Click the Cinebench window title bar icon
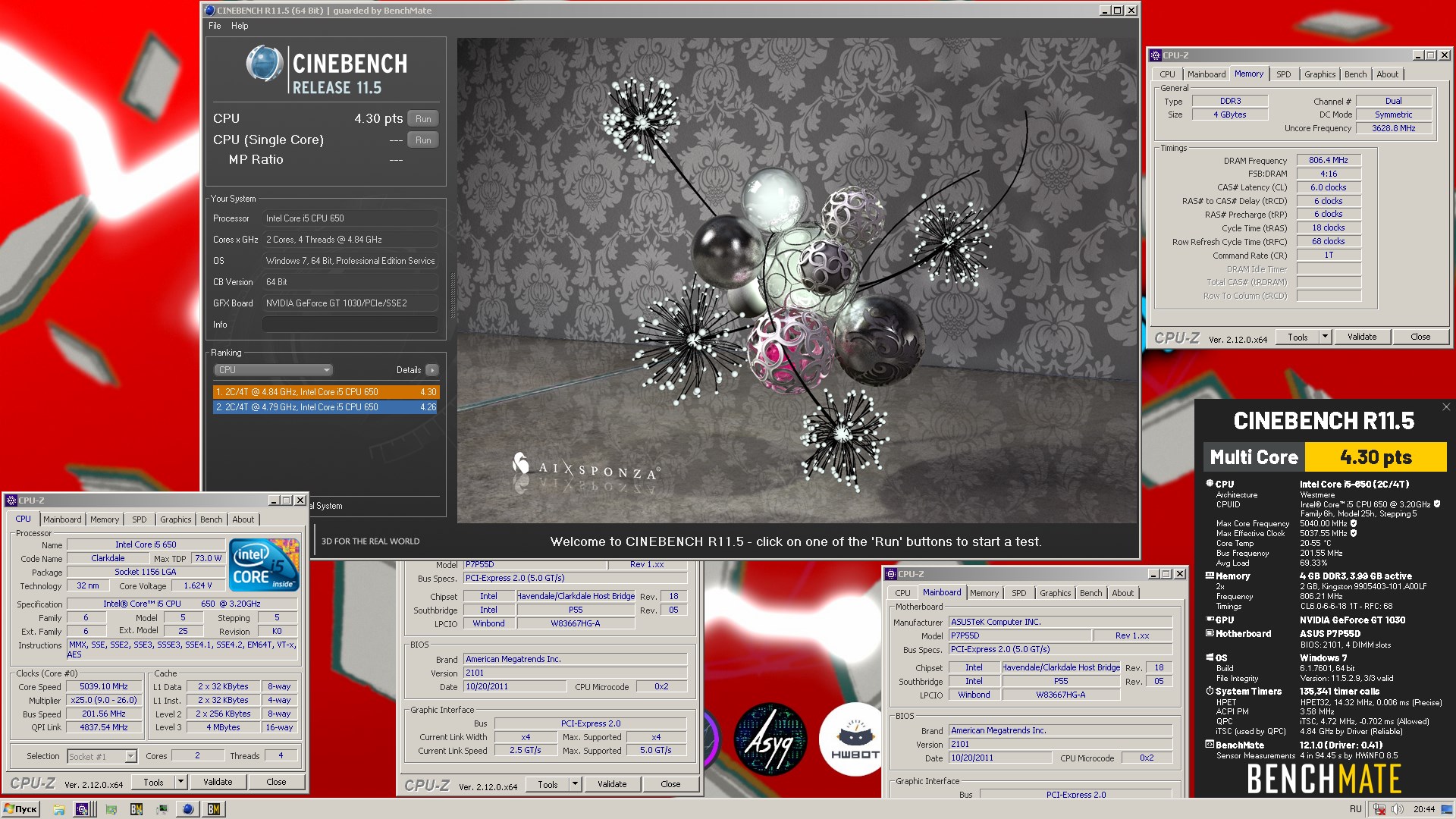This screenshot has height=819, width=1456. (210, 11)
